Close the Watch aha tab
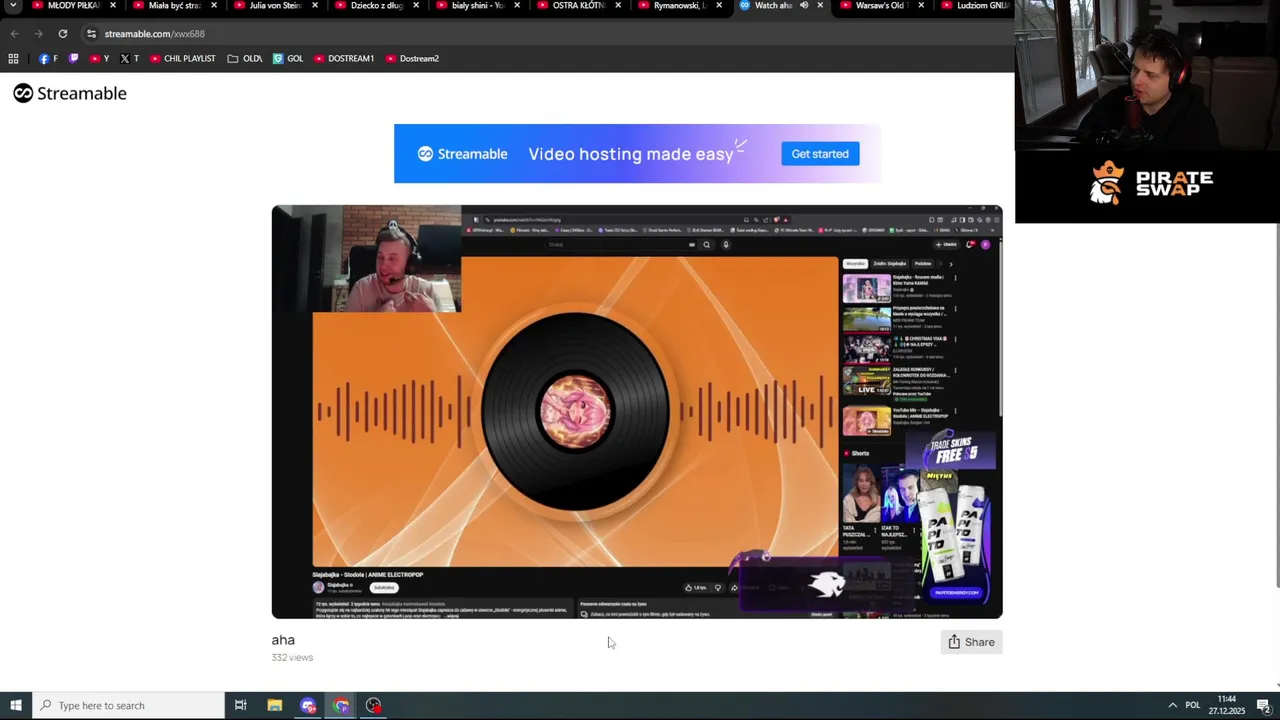1280x720 pixels. (x=820, y=5)
